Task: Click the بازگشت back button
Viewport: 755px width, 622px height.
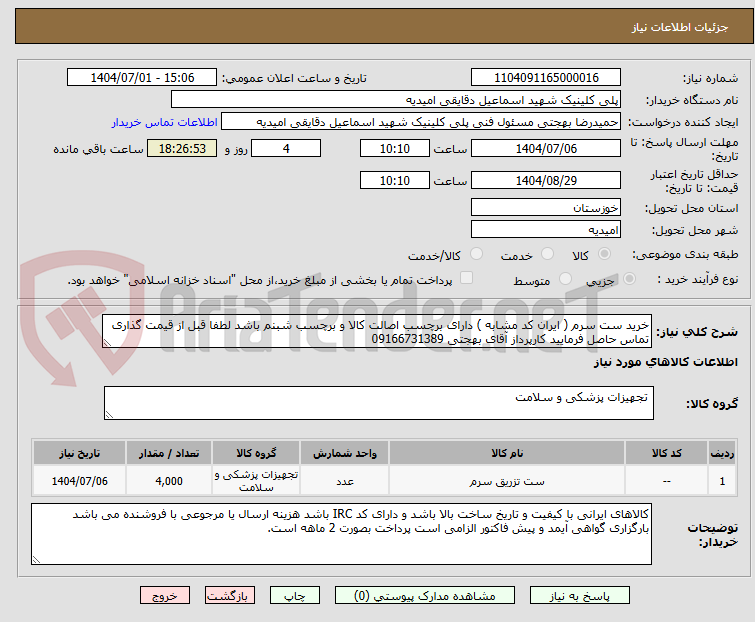Action: coord(230,596)
